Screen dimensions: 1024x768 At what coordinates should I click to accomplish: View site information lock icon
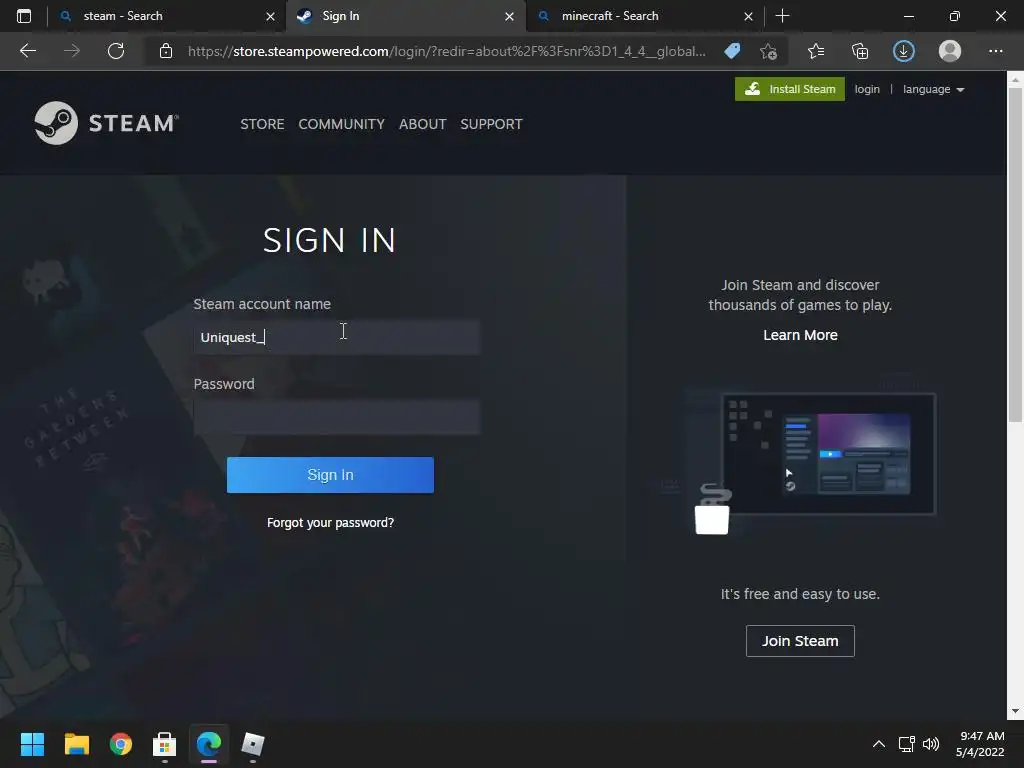point(166,51)
